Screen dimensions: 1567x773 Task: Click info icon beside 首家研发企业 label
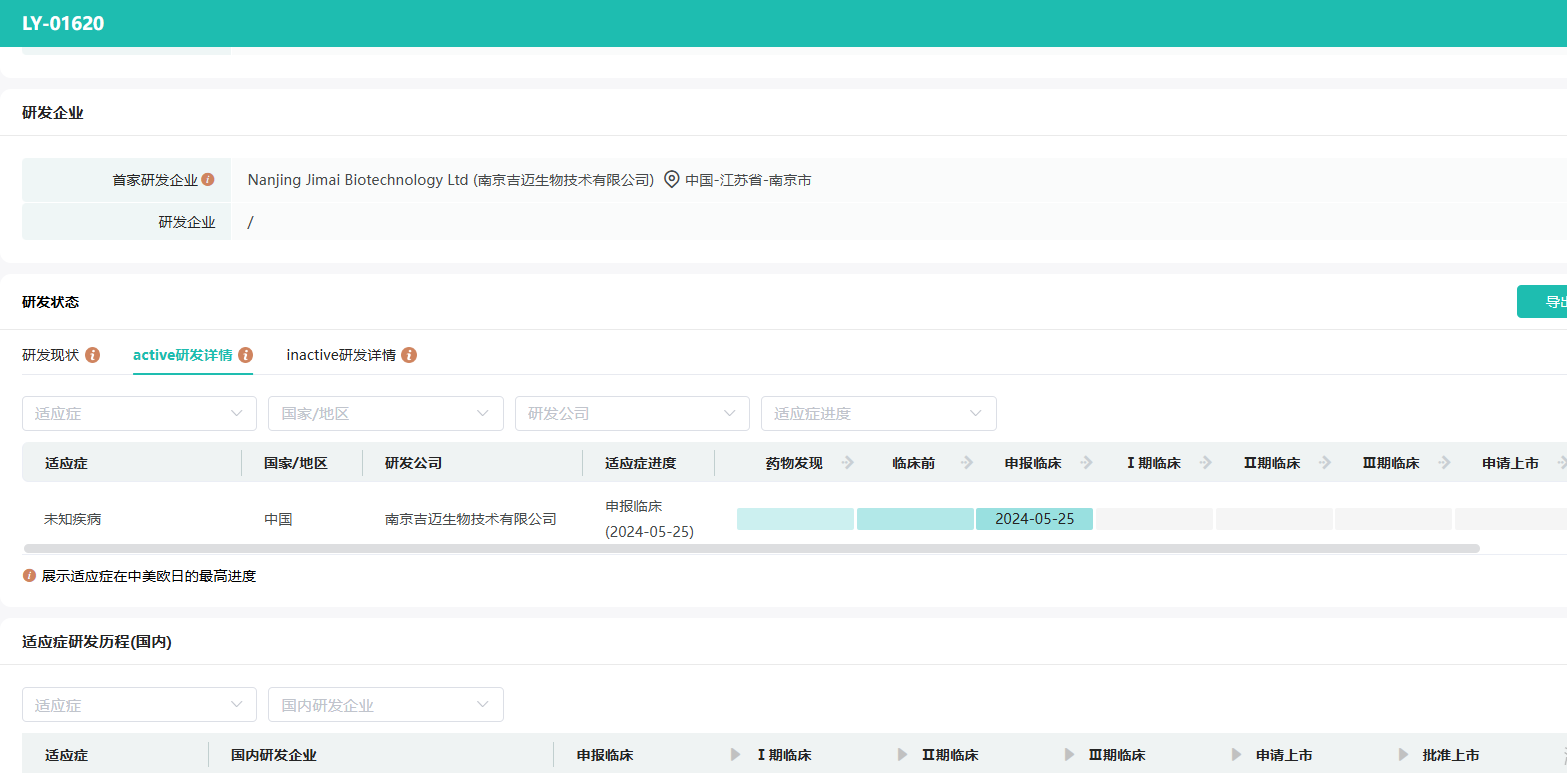pos(208,180)
